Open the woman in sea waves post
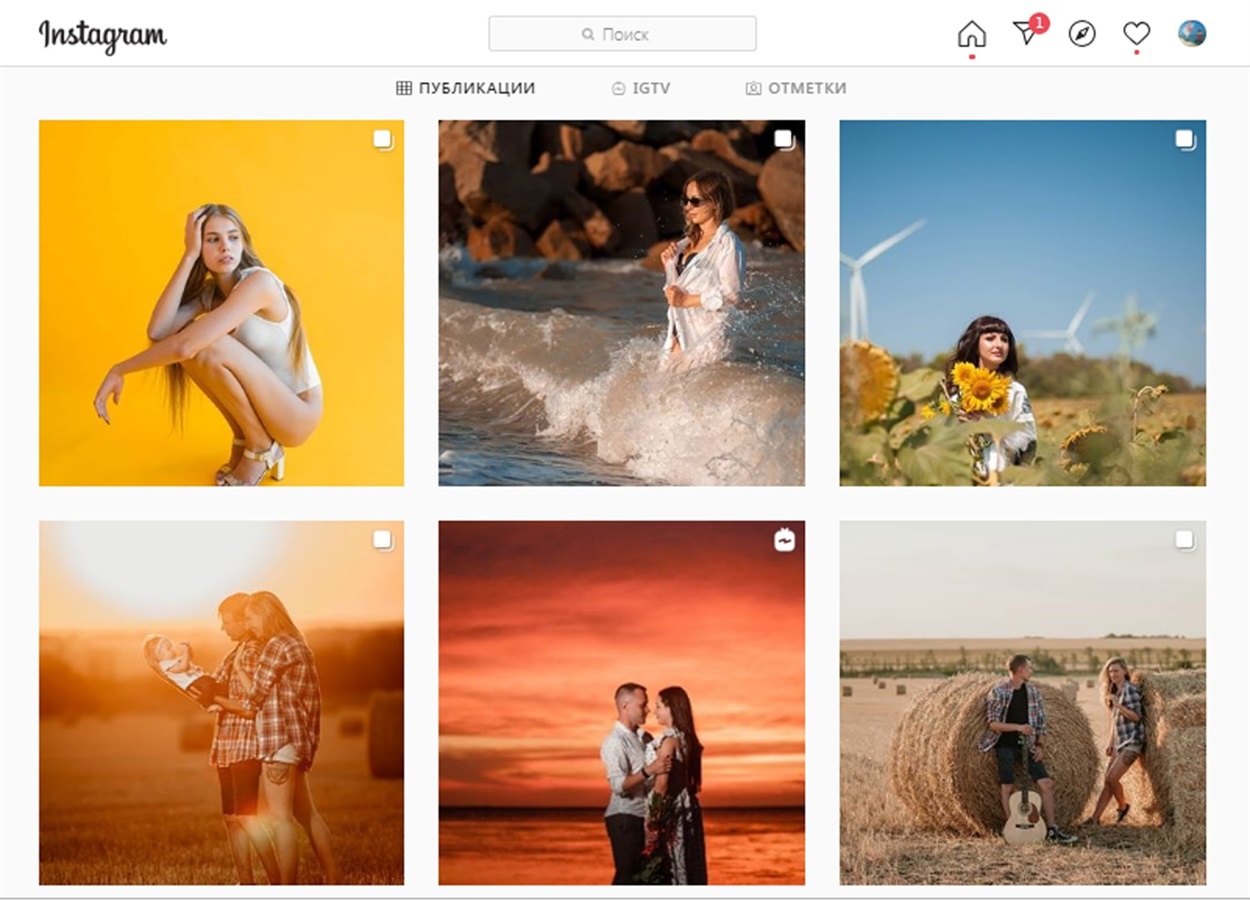The height and width of the screenshot is (901, 1250). coord(622,303)
